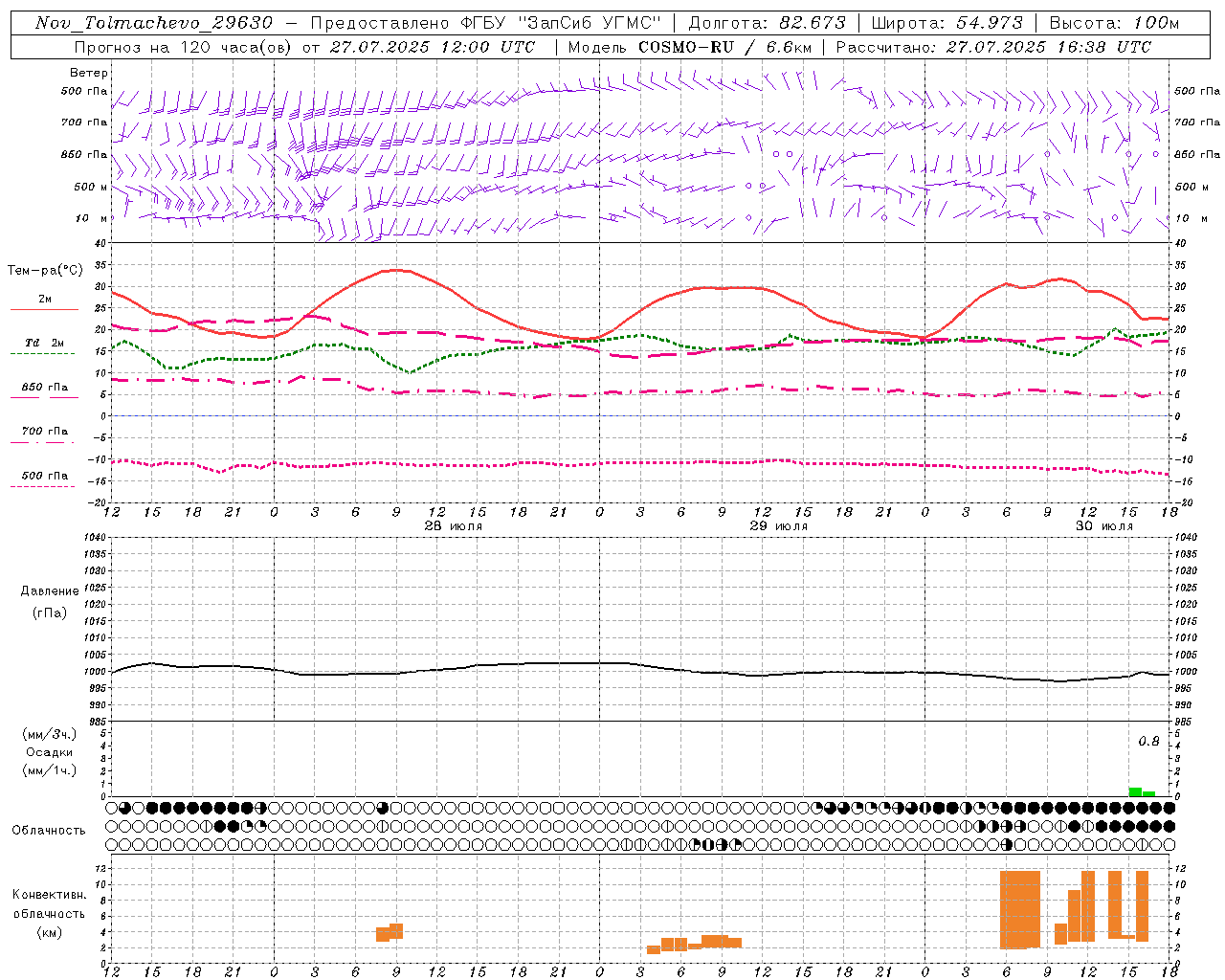Viewport: 1225px width, 980px height.
Task: Click the forecast start 27.07.2025 12:00 UTC
Action: 433,47
